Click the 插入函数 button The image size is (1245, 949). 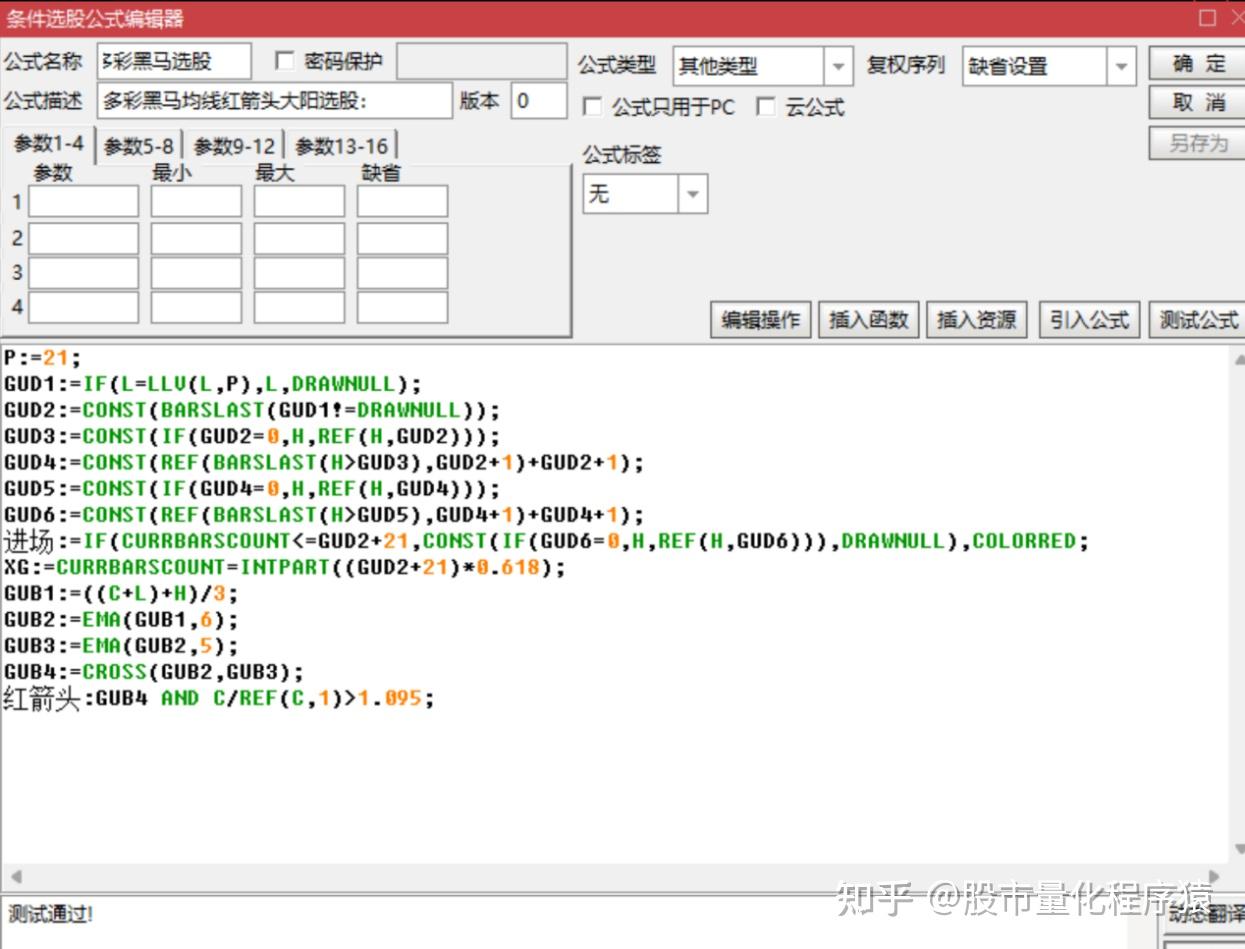click(869, 320)
